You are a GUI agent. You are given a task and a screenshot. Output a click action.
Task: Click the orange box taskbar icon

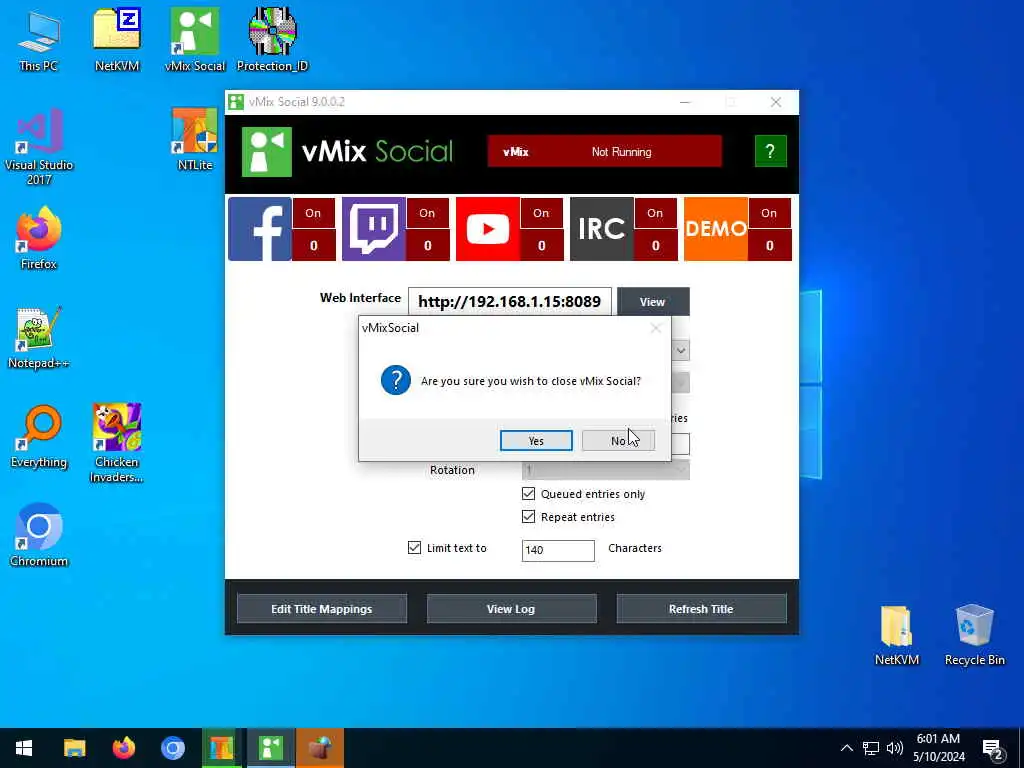point(320,748)
